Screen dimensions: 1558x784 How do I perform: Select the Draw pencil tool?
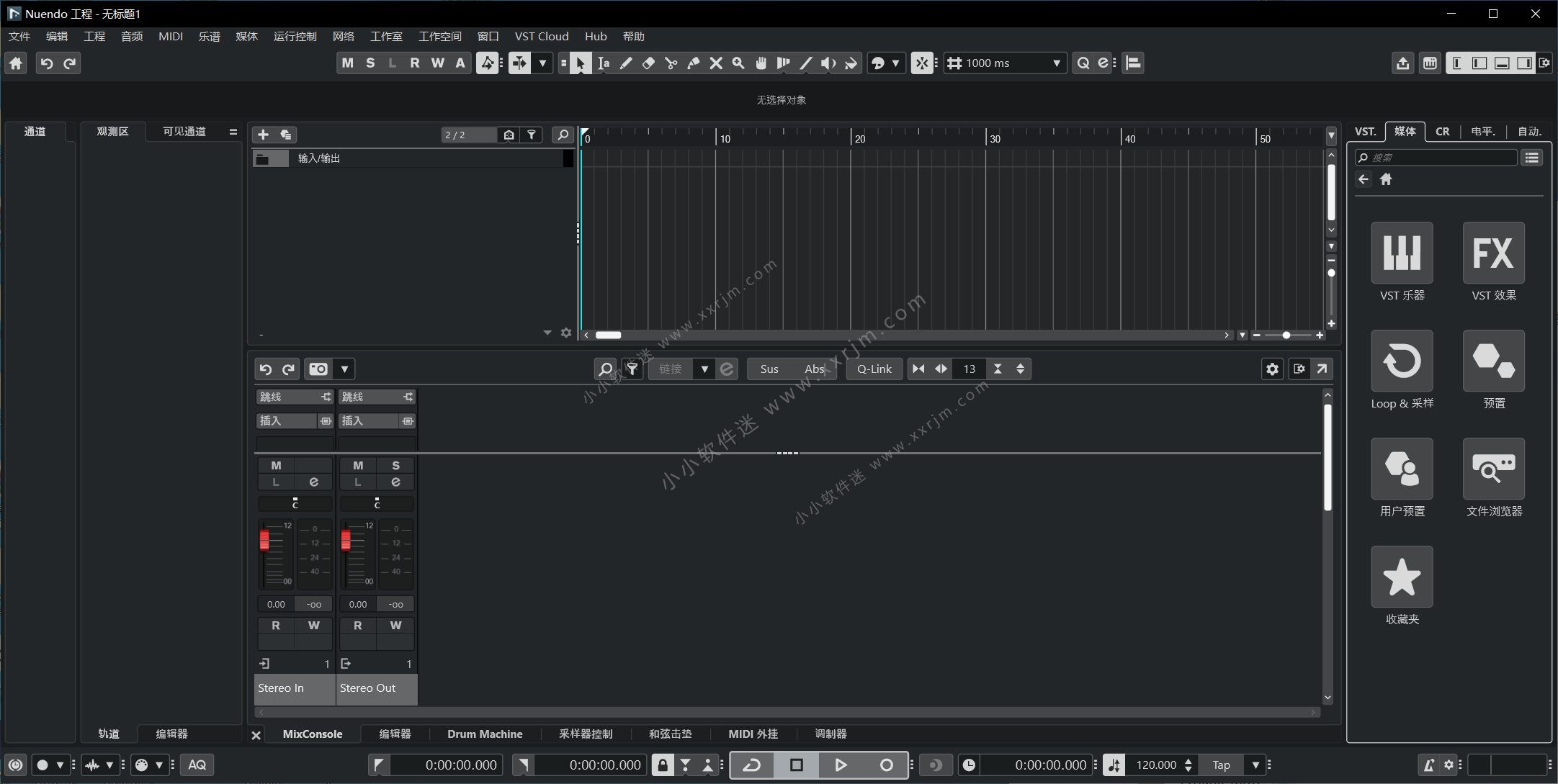coord(626,63)
